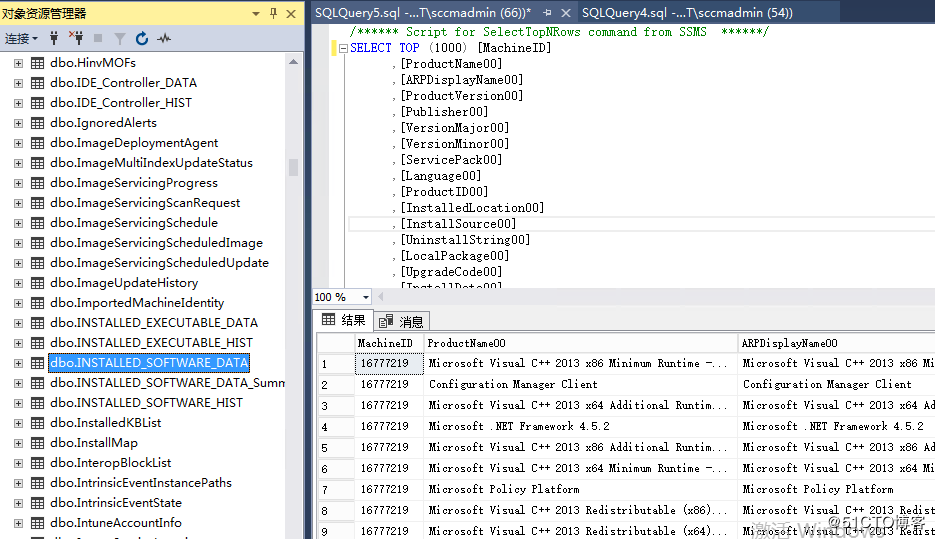Viewport: 935px width, 539px height.
Task: Select dbo.INSTALLED_EXECUTABLE_HIST tree item
Action: (151, 343)
